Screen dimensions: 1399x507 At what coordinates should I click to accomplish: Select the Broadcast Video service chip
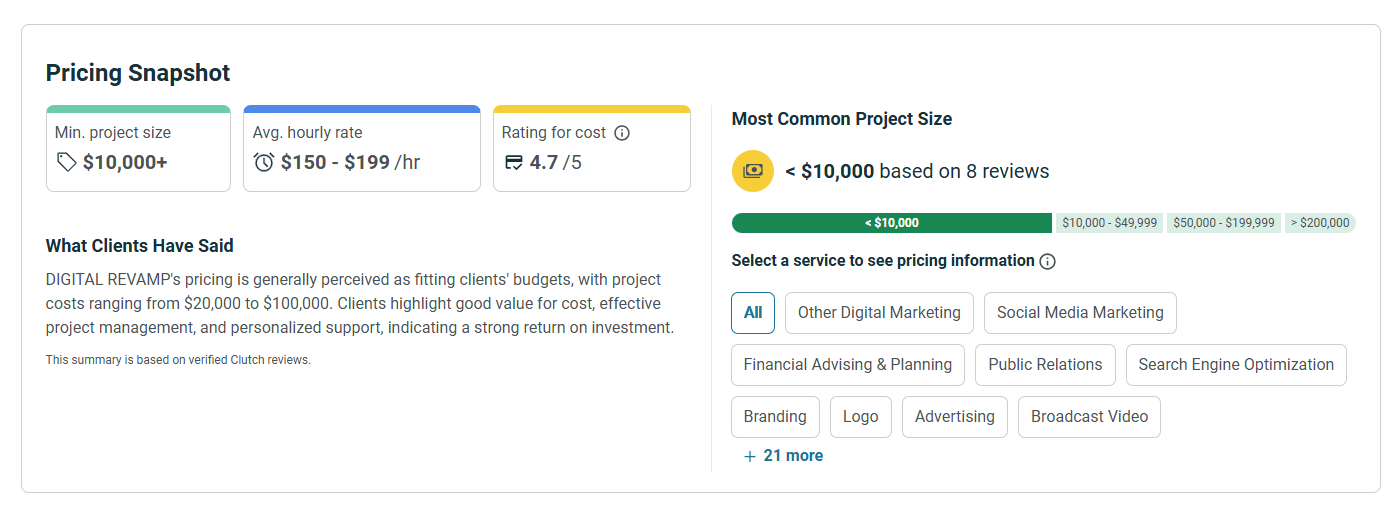(1089, 417)
